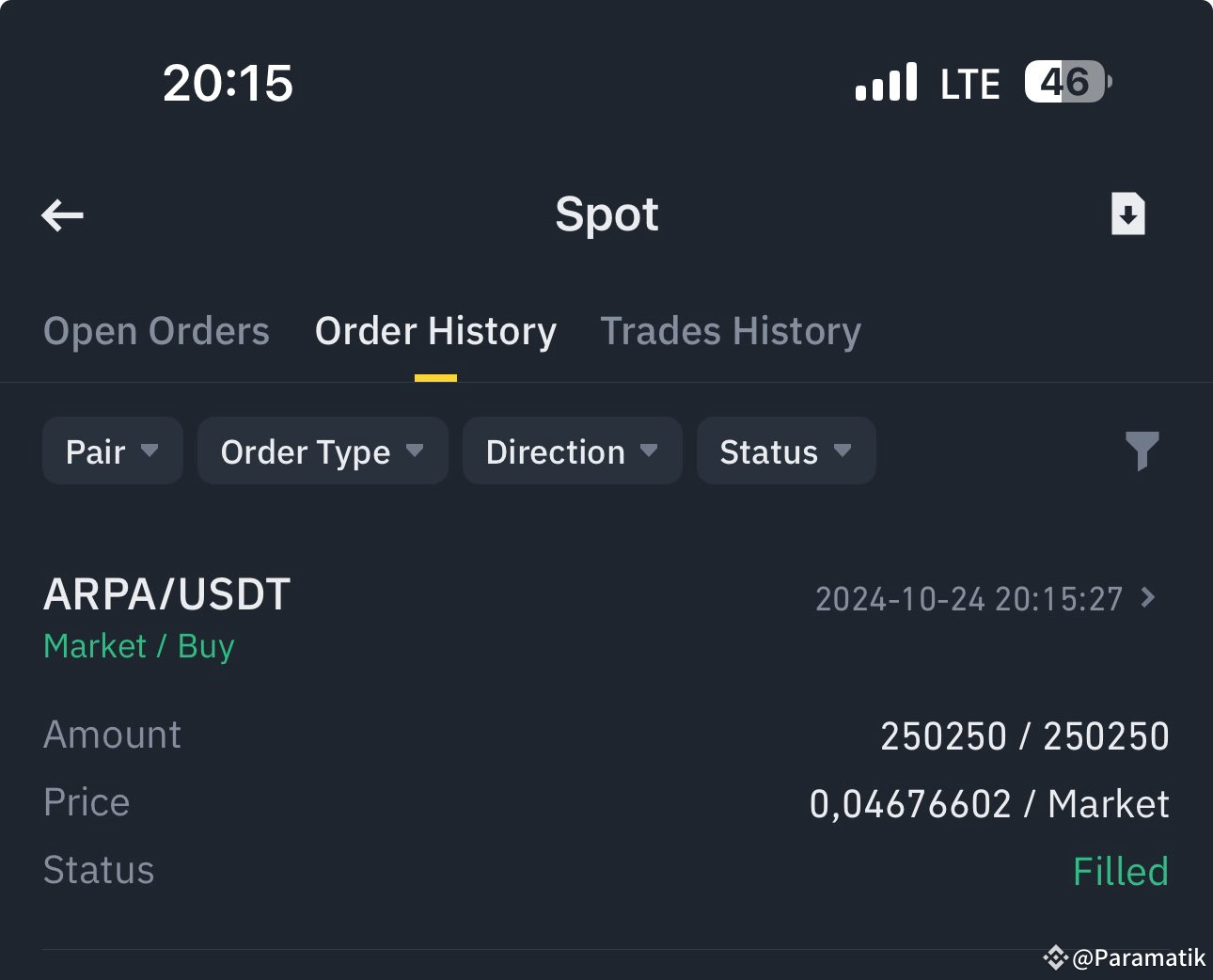Click the back arrow to leave Spot orders

(x=62, y=214)
